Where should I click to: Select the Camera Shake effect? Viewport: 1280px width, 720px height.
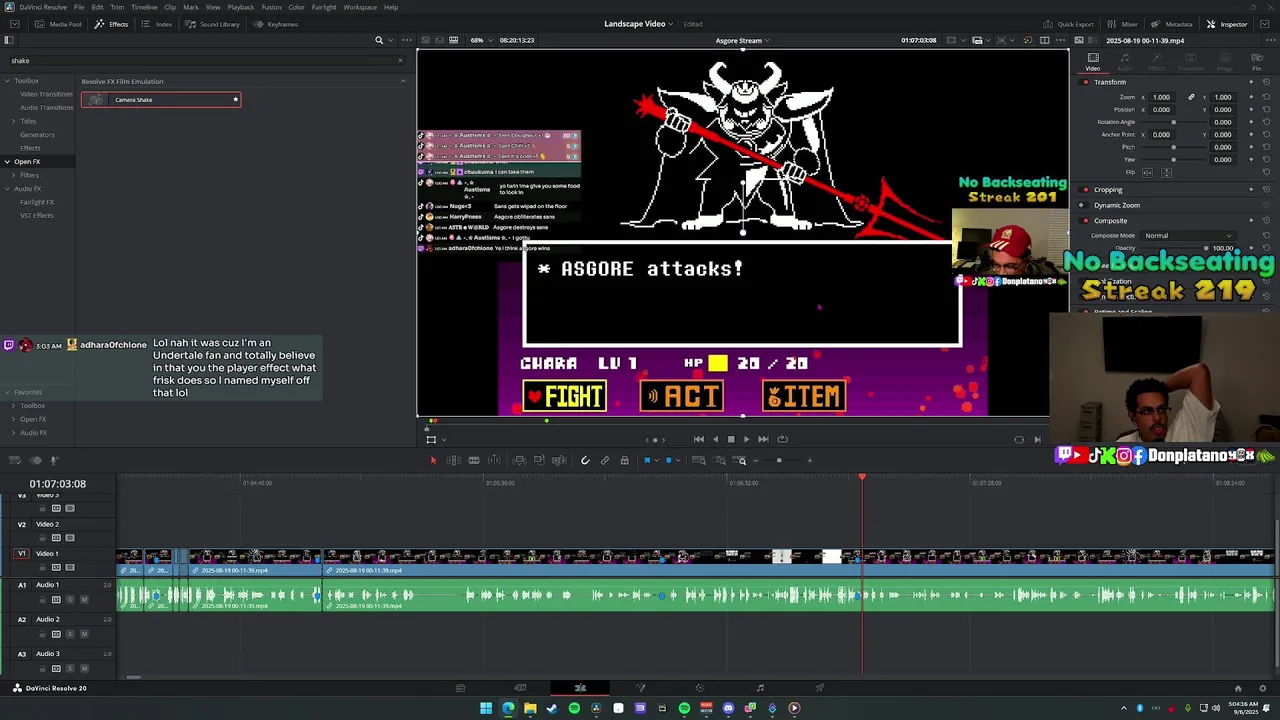tap(161, 100)
